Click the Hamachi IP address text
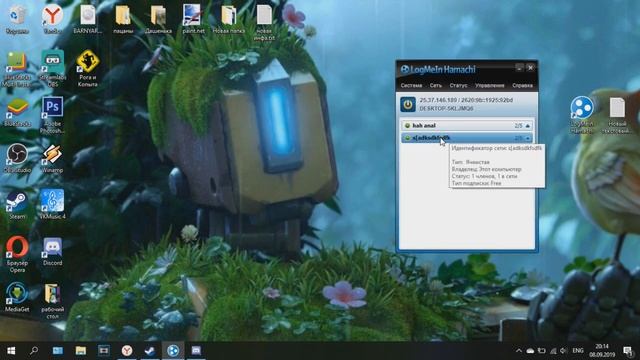The width and height of the screenshot is (640, 360). 466,100
